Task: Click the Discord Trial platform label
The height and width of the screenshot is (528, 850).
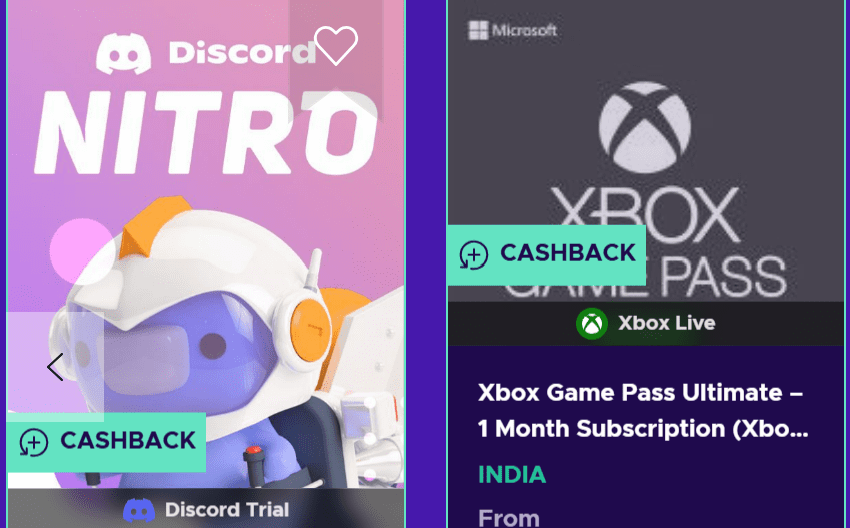Action: pos(227,510)
